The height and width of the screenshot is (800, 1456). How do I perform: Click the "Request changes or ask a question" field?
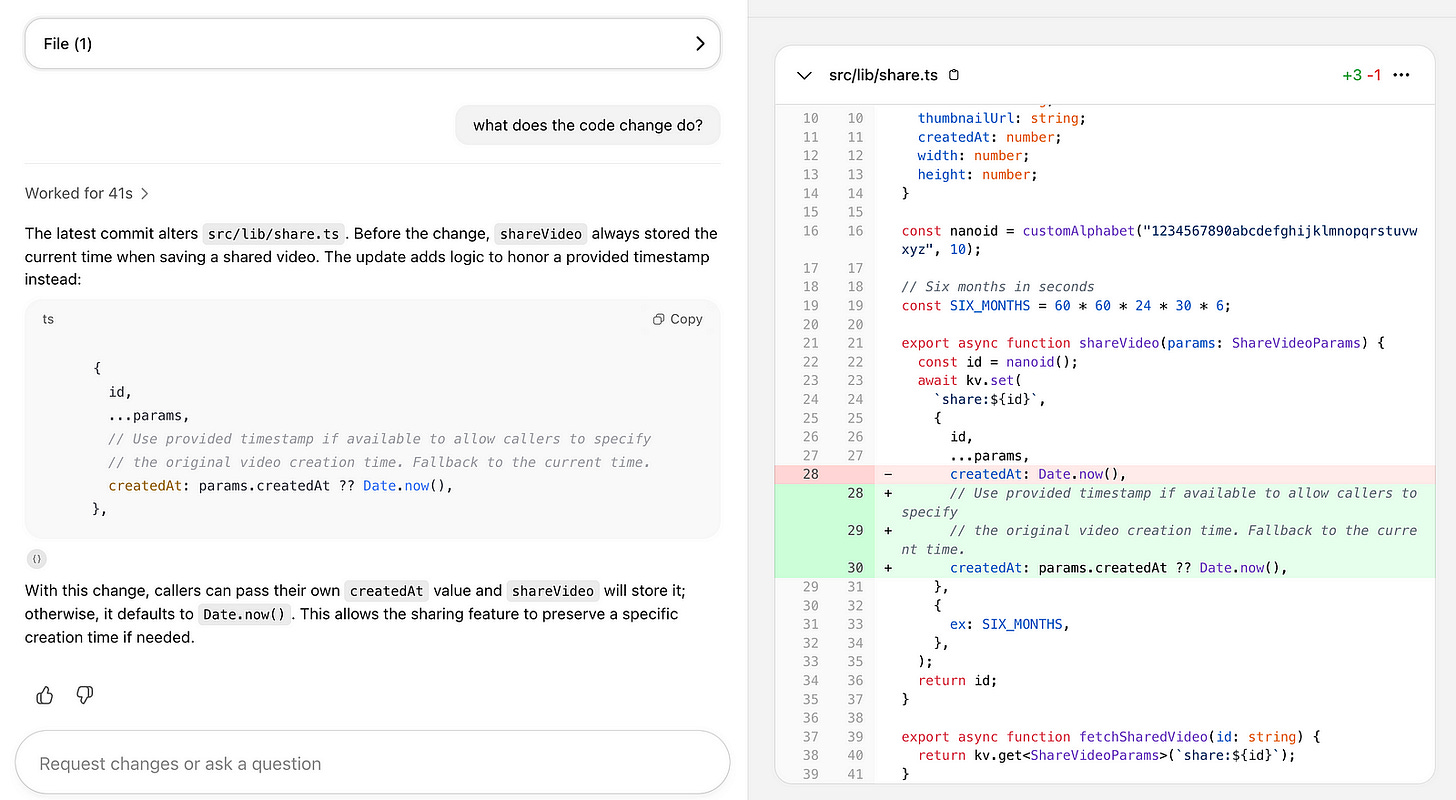[x=372, y=762]
